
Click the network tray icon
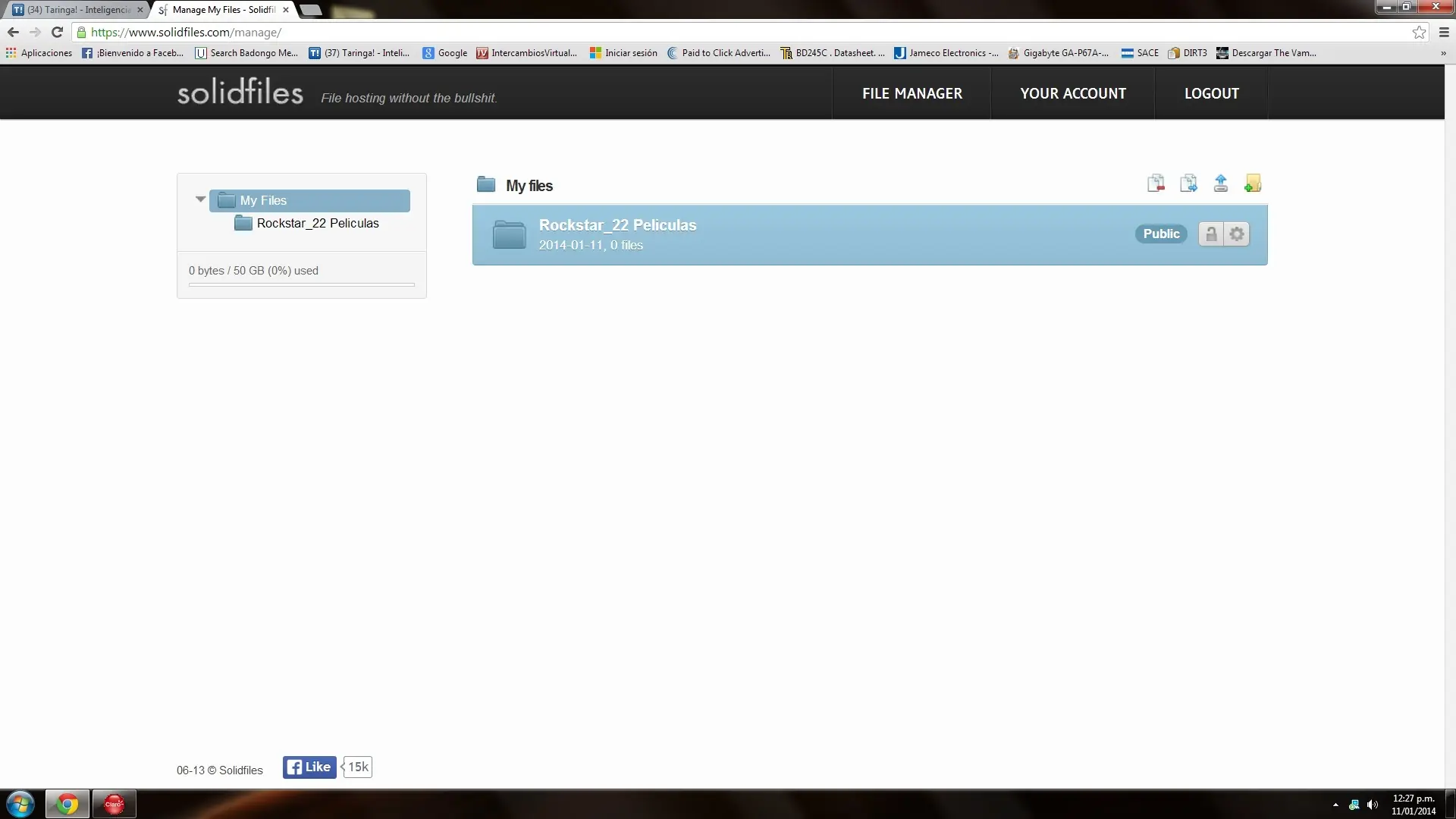pyautogui.click(x=1354, y=805)
